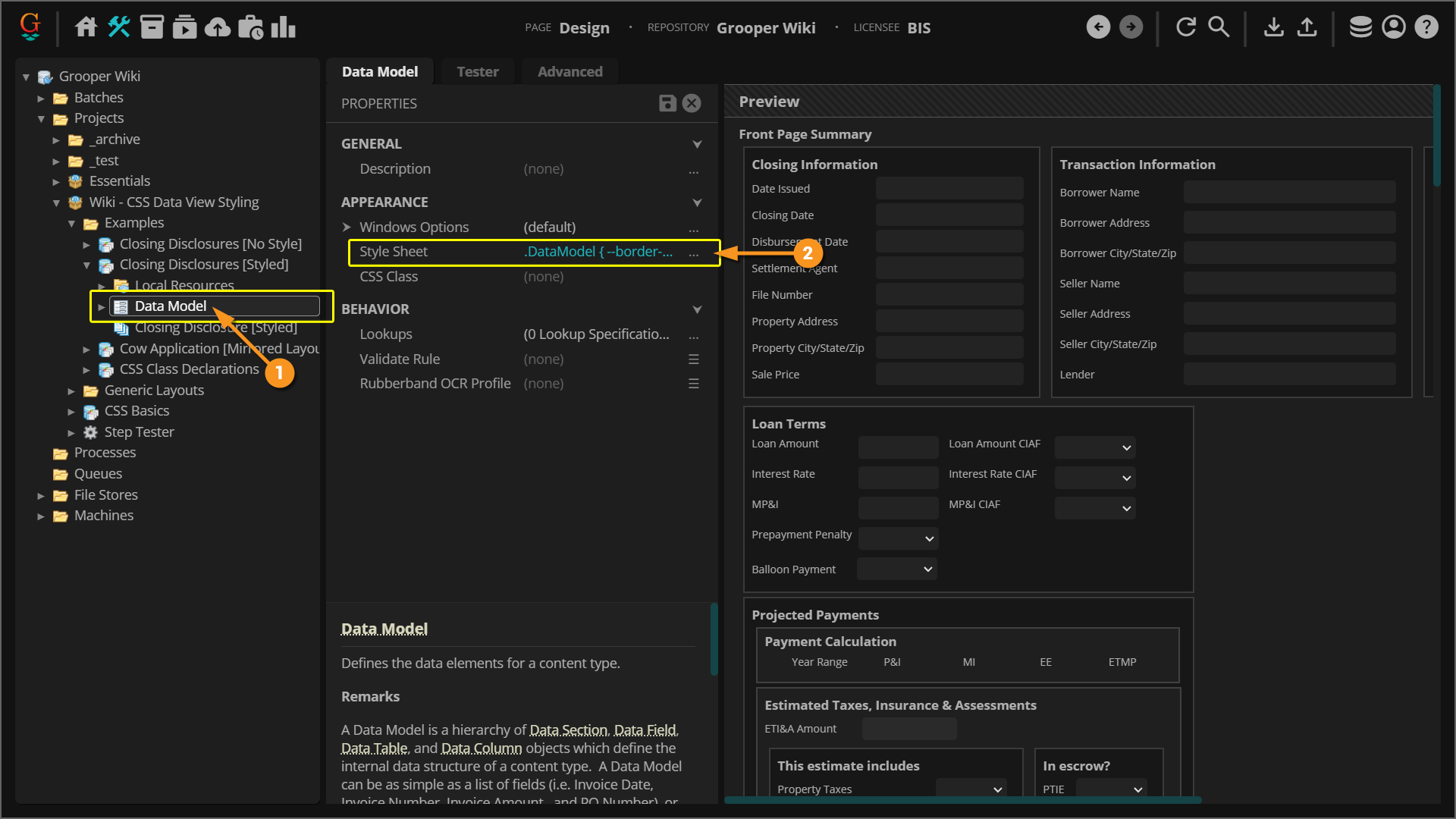Switch to the Advanced tab
Viewport: 1456px width, 819px height.
click(570, 72)
